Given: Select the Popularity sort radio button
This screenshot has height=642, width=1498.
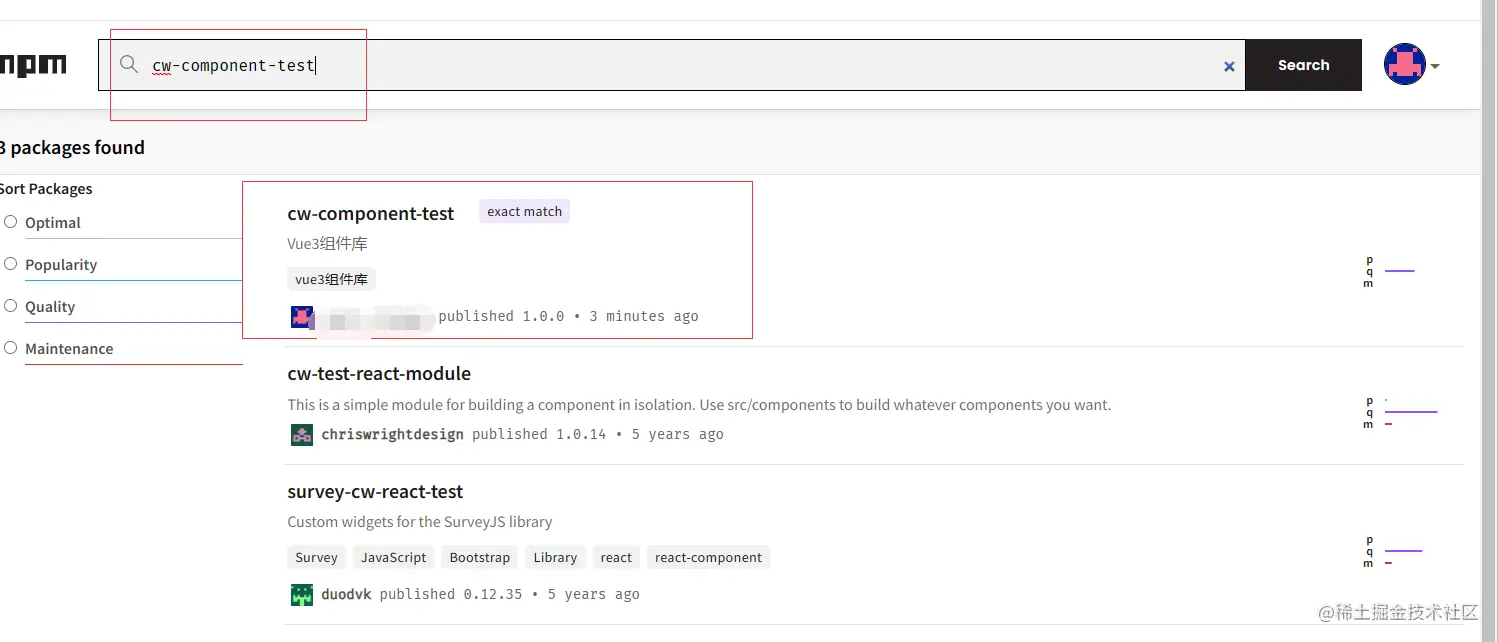Looking at the screenshot, I should (11, 264).
